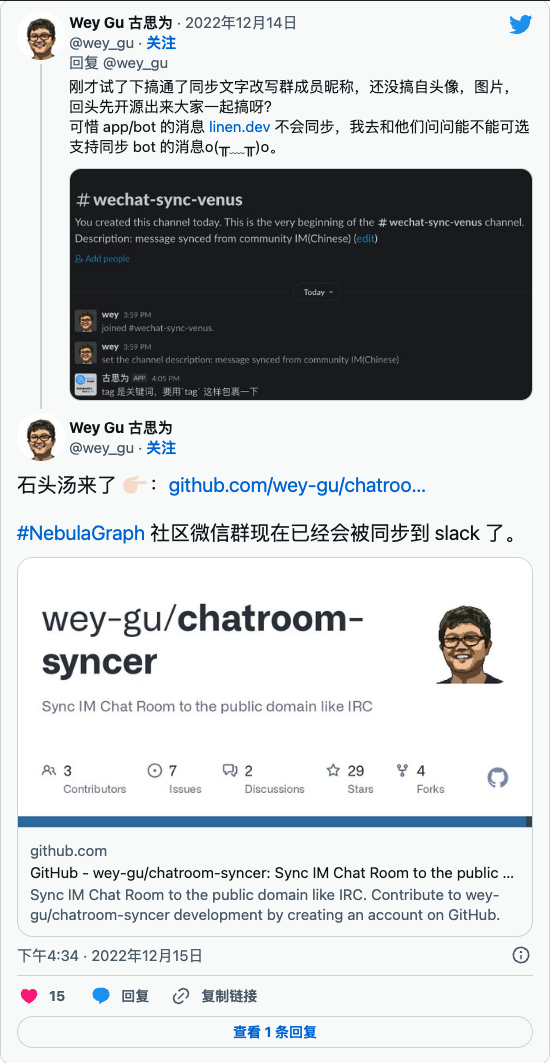550x1063 pixels.
Task: Click 查看 1 条回复 button
Action: point(275,1032)
